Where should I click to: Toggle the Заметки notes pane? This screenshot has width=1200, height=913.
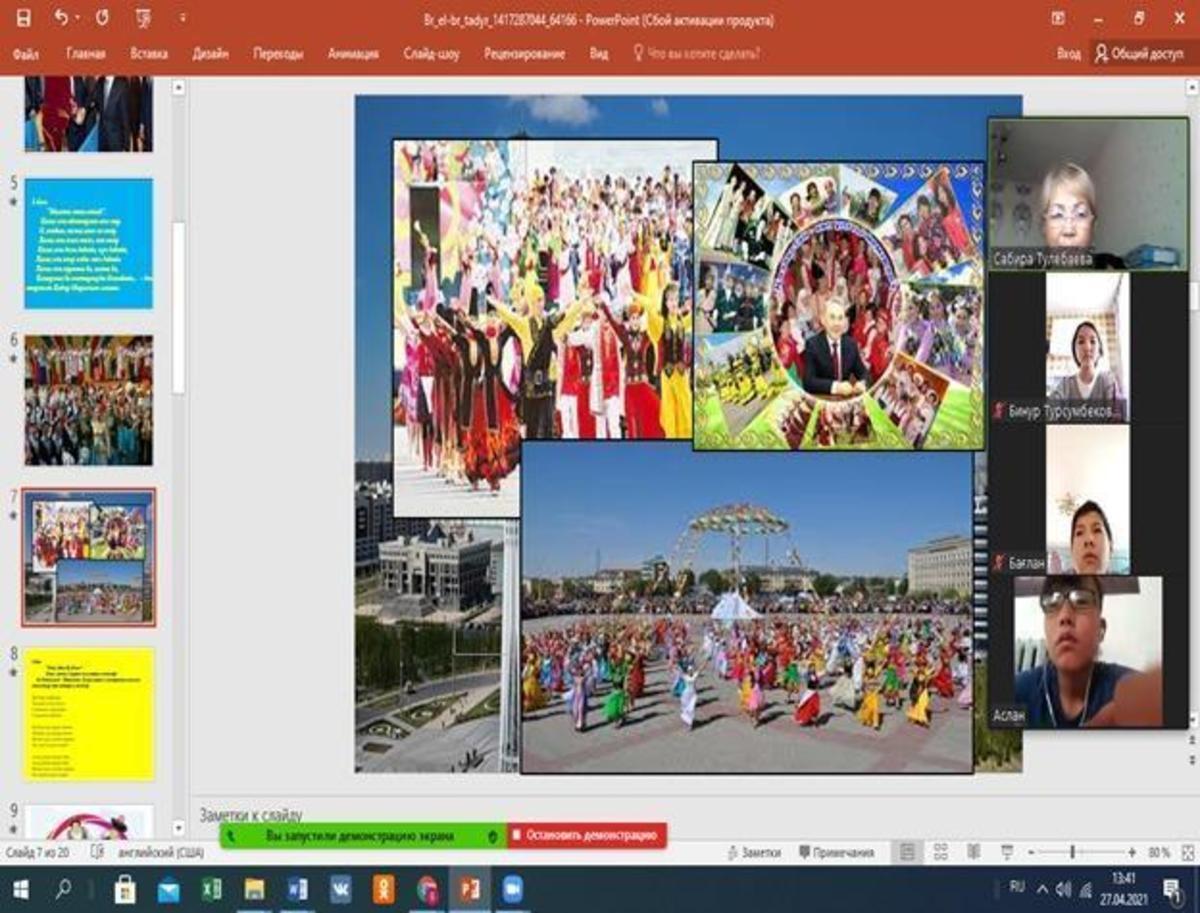(754, 853)
